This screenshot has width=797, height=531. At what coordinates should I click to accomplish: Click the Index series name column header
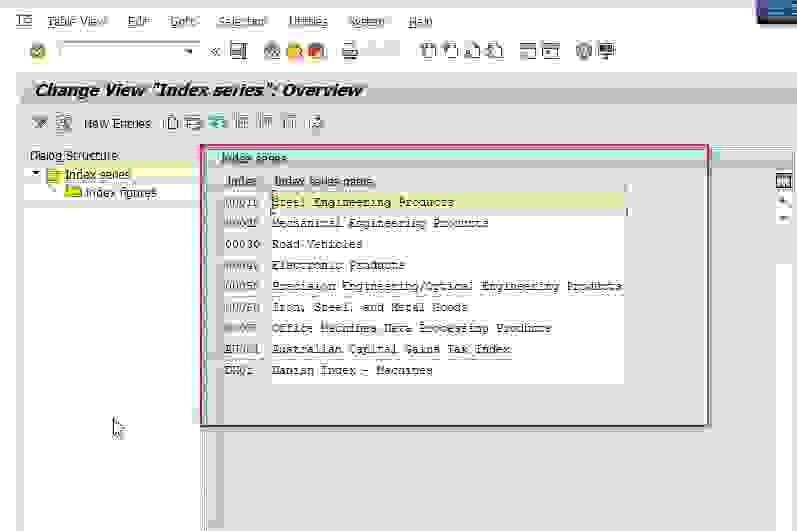pos(324,180)
